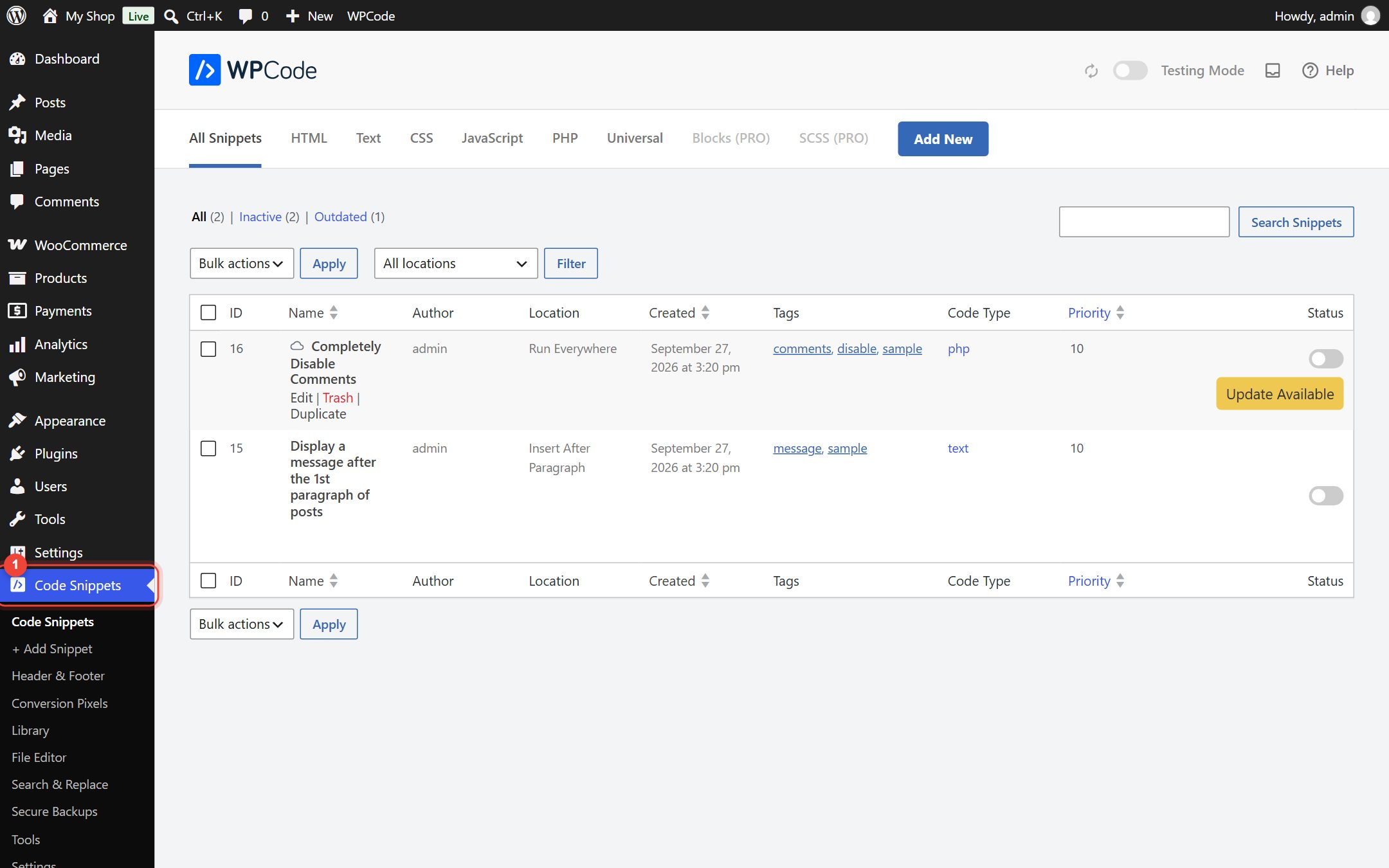
Task: Switch to the HTML tab
Action: pos(309,138)
